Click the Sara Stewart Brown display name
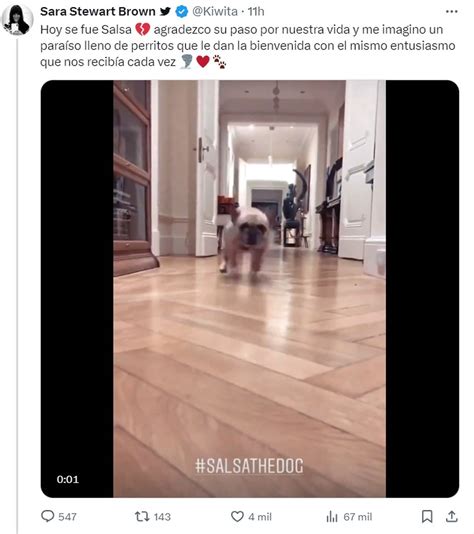The width and height of the screenshot is (474, 534). (98, 12)
